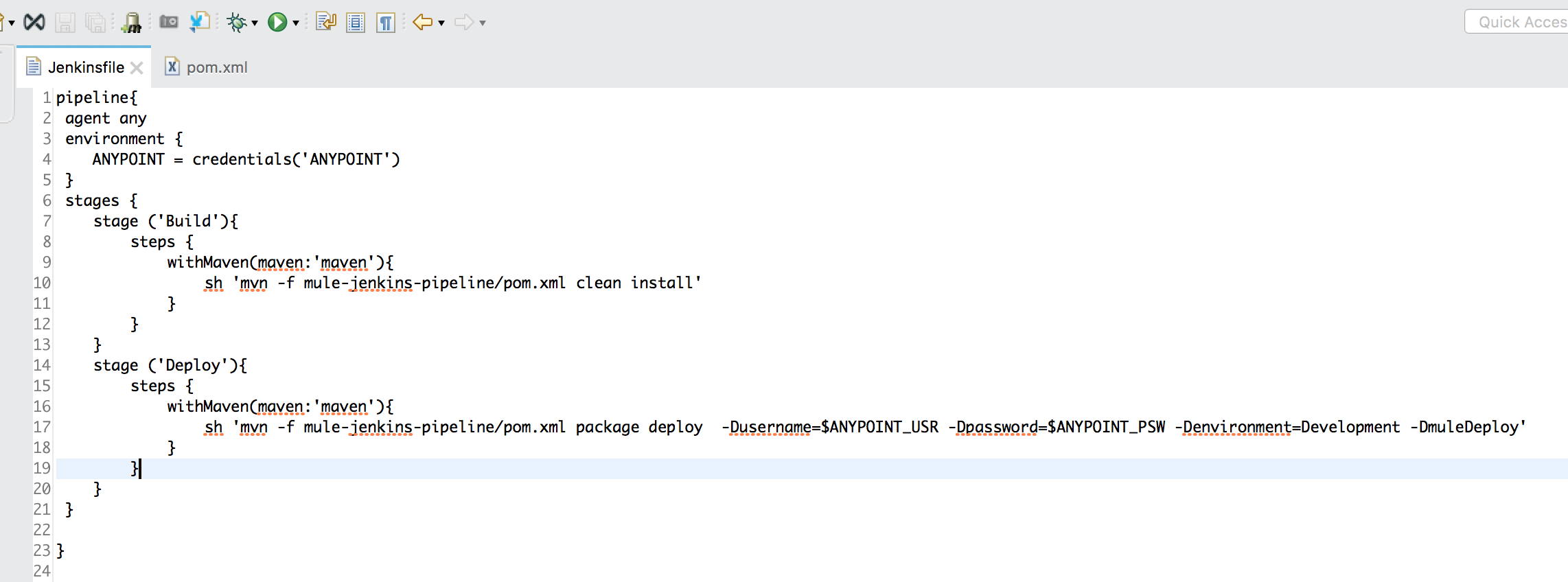Image resolution: width=1568 pixels, height=582 pixels.
Task: Open the Run configurations dropdown arrow
Action: [x=296, y=23]
